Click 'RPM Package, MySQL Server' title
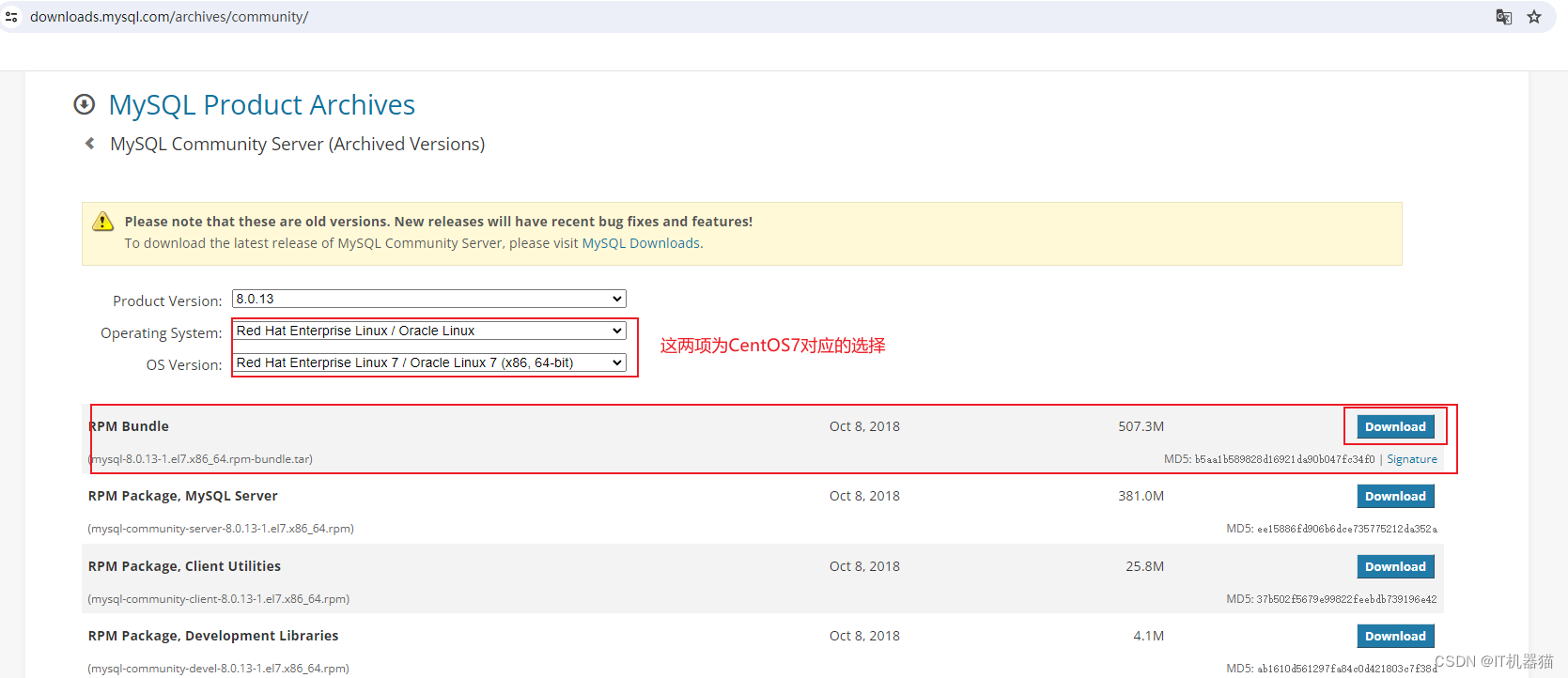The width and height of the screenshot is (1568, 678). 183,496
